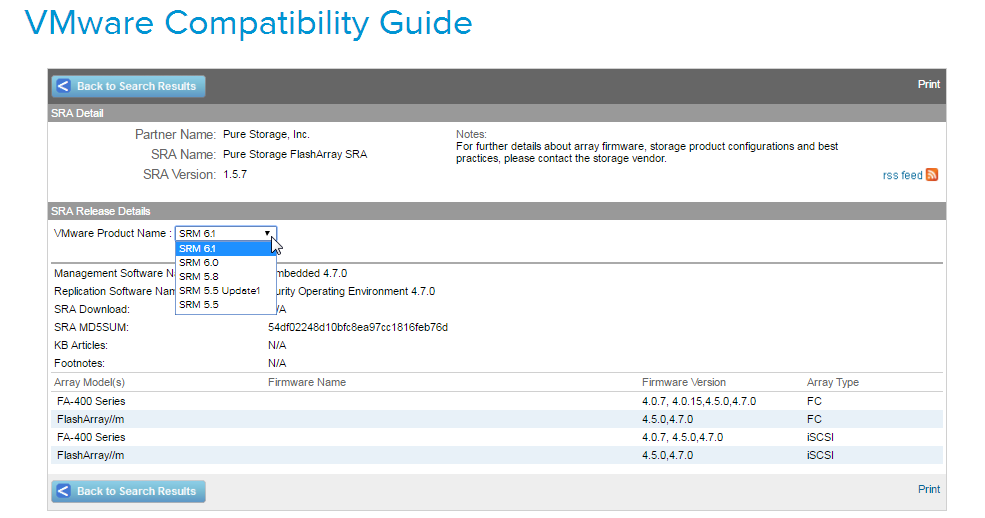Click the orange RSS feed icon
This screenshot has width=985, height=518.
[932, 175]
